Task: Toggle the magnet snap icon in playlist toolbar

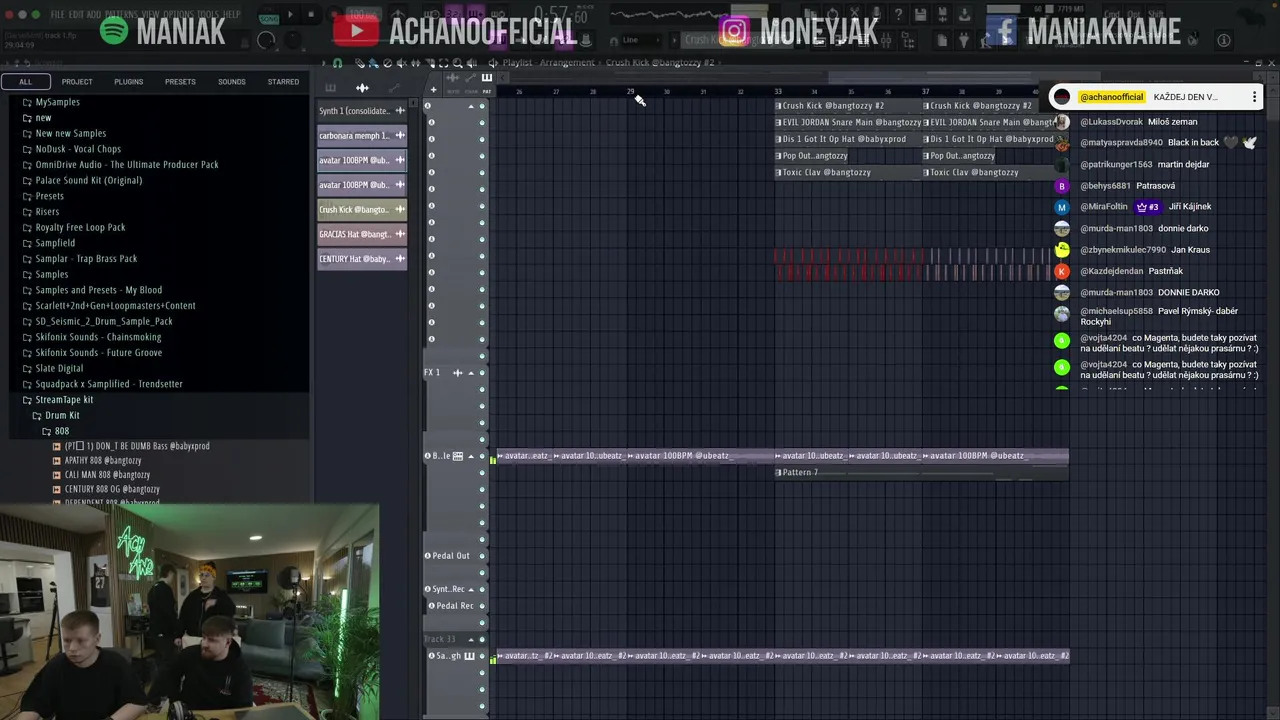Action: (337, 62)
